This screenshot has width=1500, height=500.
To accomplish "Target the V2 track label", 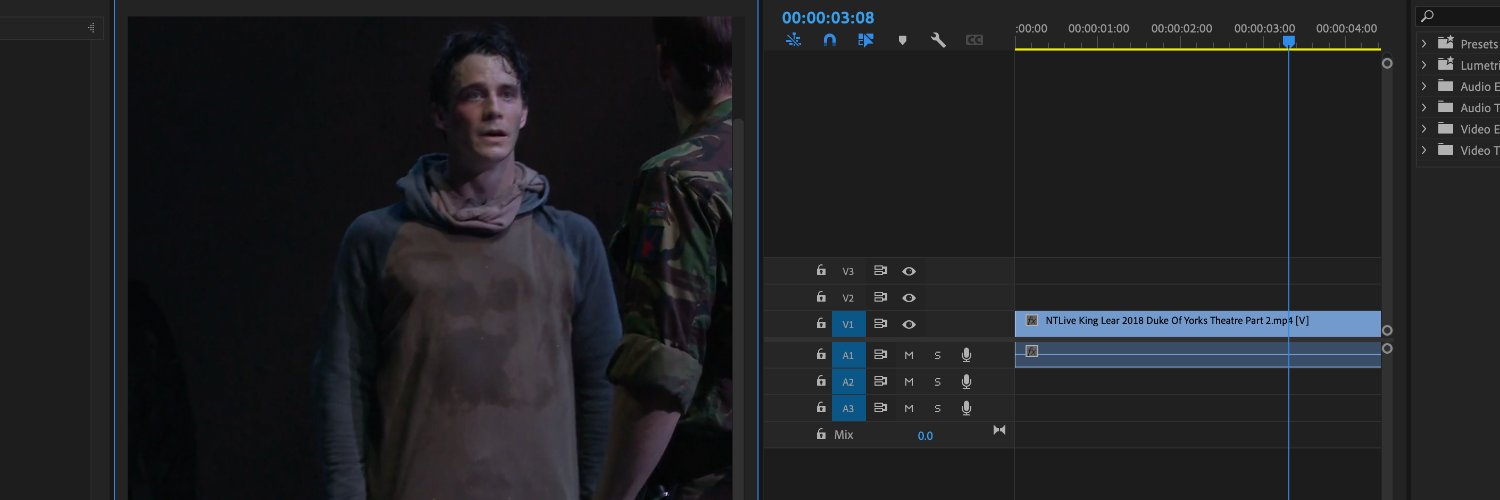I will [x=848, y=297].
